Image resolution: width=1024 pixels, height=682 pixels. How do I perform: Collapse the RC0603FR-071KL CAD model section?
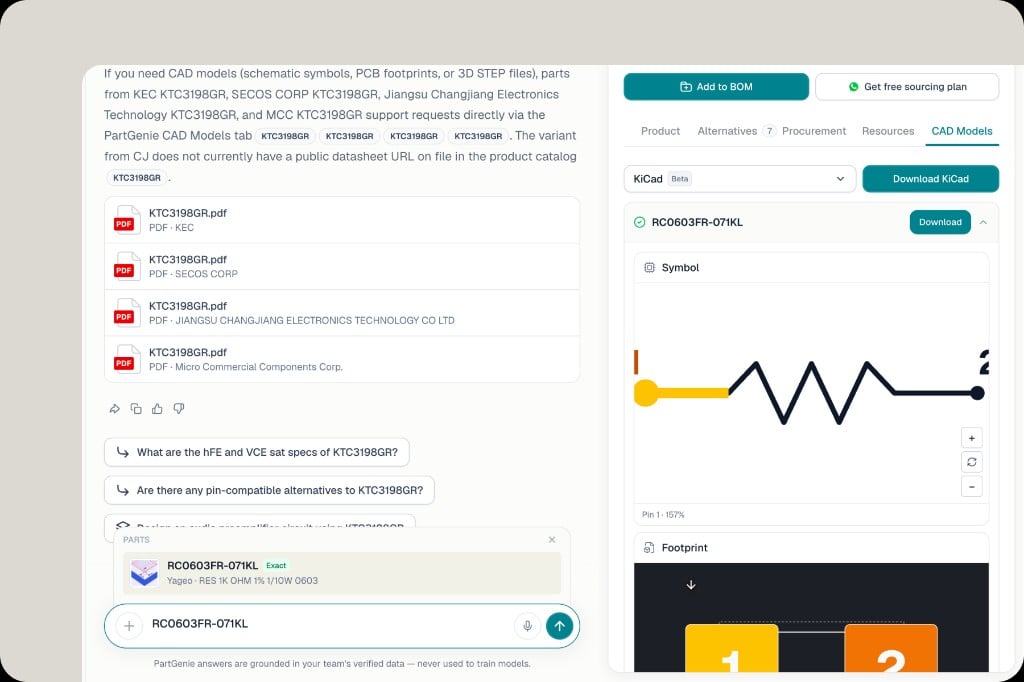pyautogui.click(x=984, y=222)
